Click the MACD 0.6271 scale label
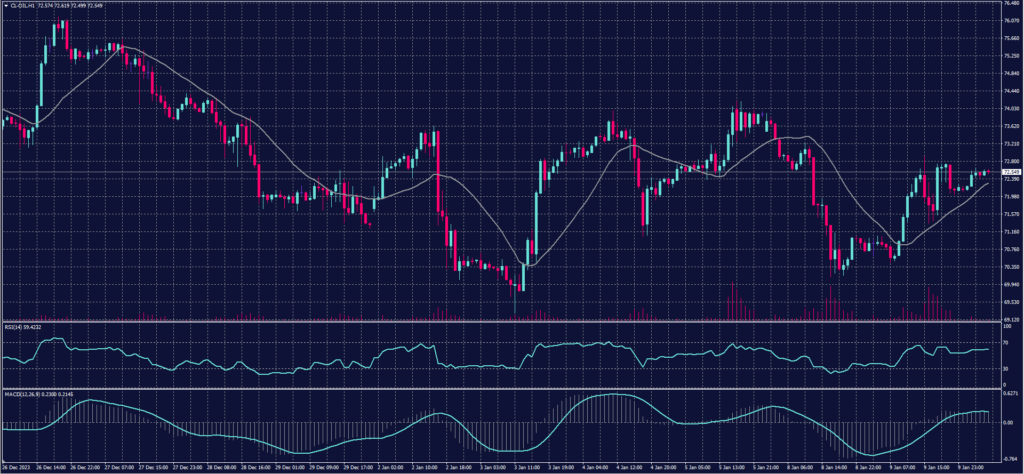The width and height of the screenshot is (1024, 474). pyautogui.click(x=1010, y=394)
